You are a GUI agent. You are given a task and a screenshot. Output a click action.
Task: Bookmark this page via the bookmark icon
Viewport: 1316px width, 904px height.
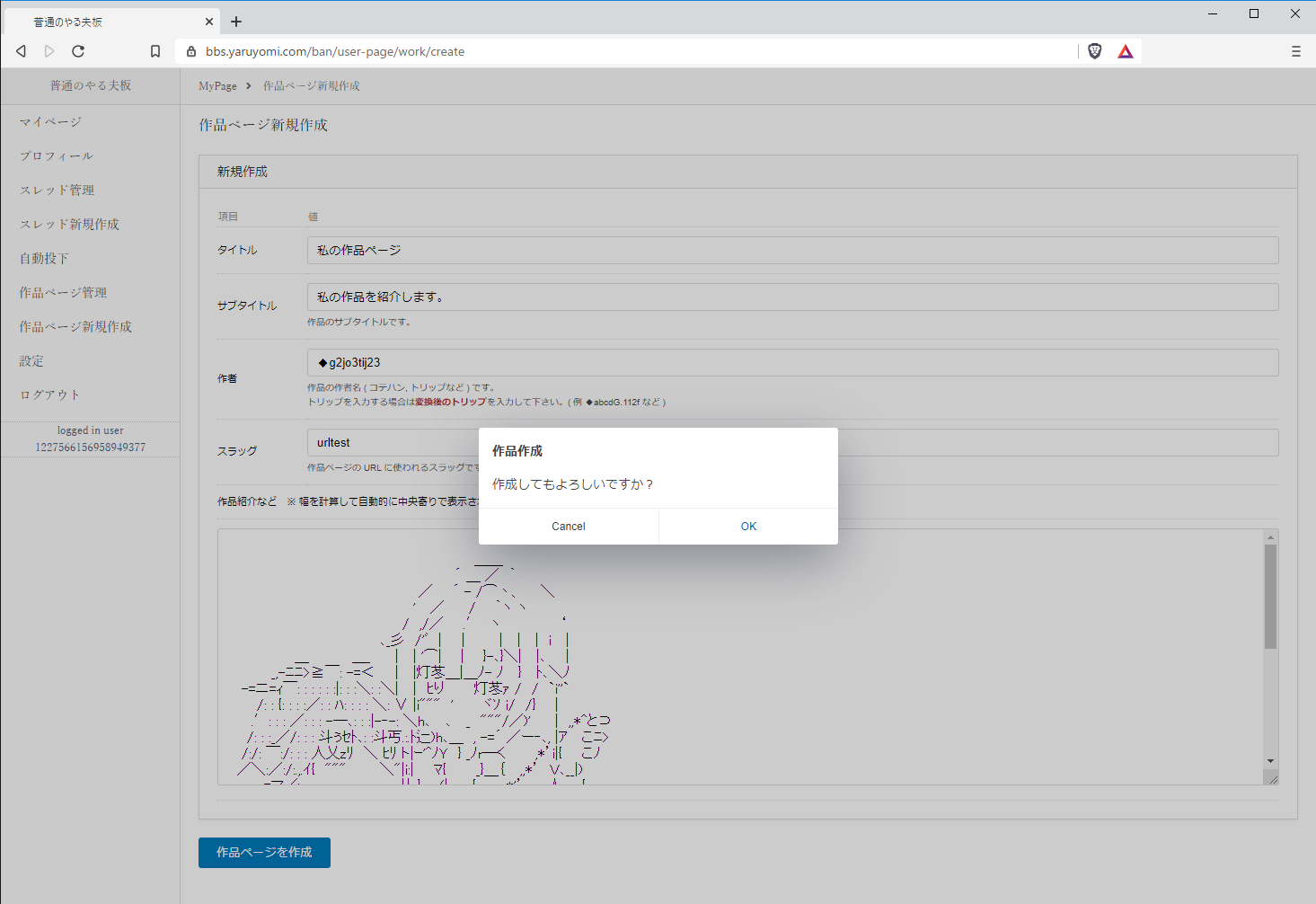click(155, 51)
